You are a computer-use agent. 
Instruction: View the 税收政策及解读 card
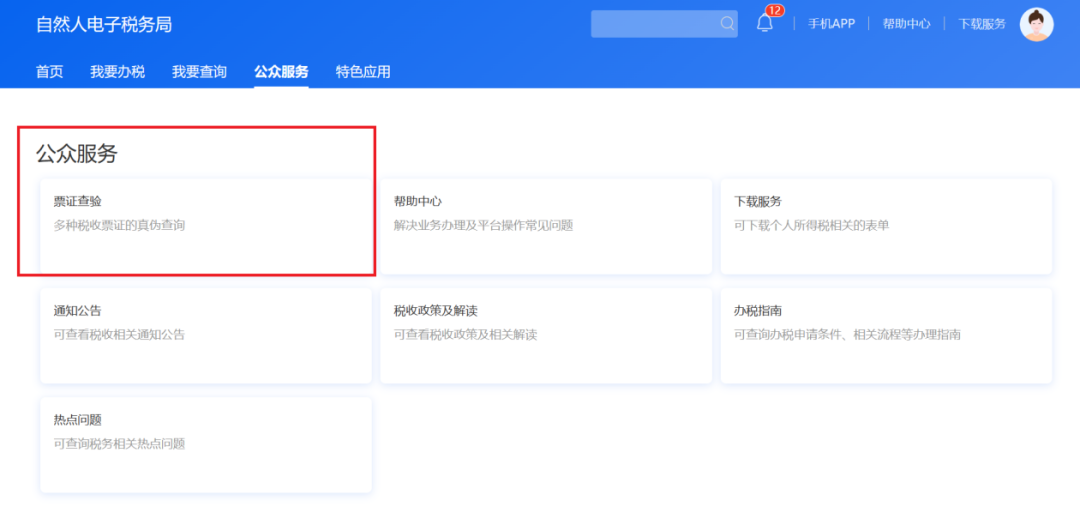[x=545, y=334]
